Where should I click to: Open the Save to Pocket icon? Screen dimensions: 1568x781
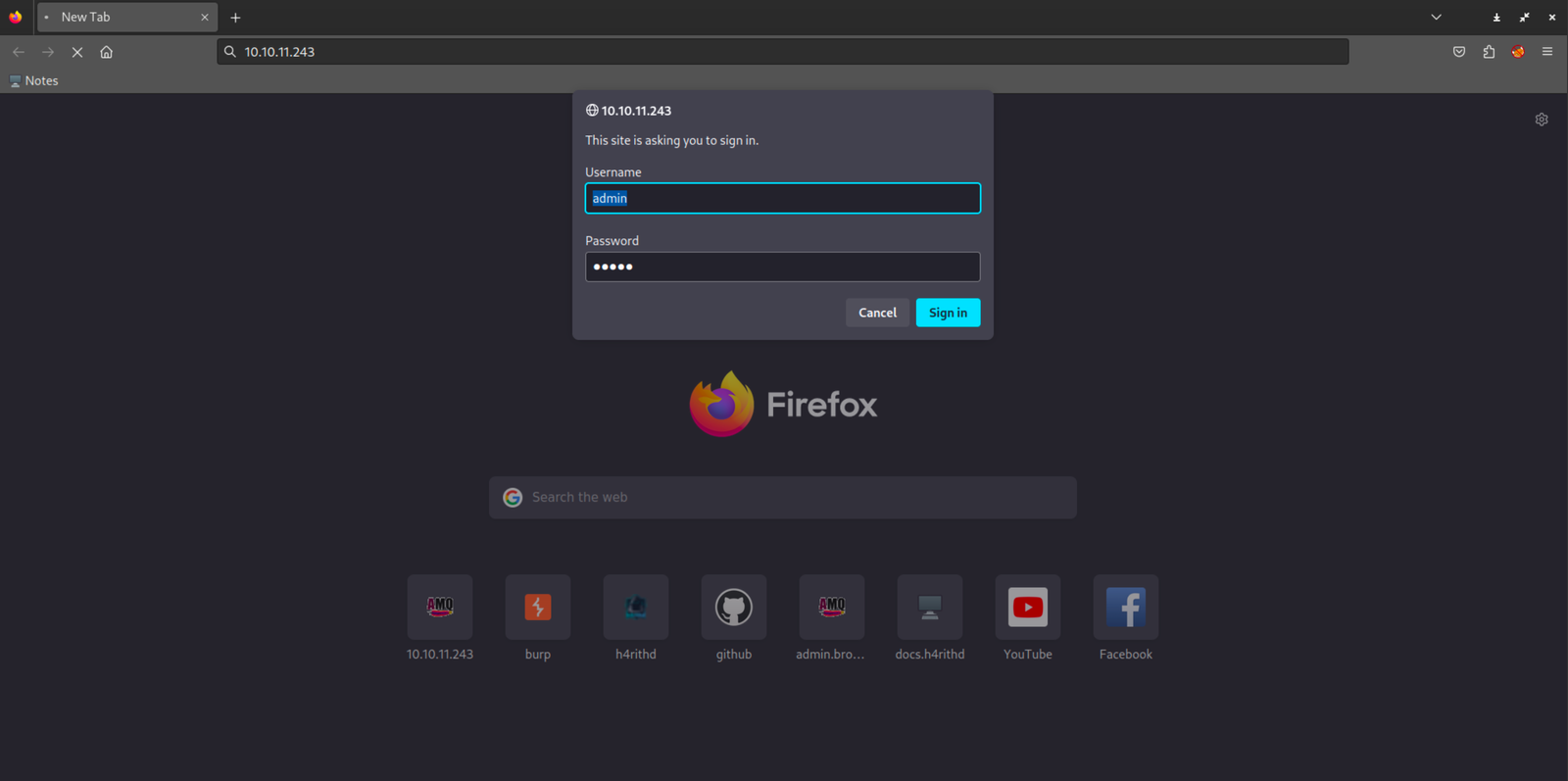tap(1459, 52)
